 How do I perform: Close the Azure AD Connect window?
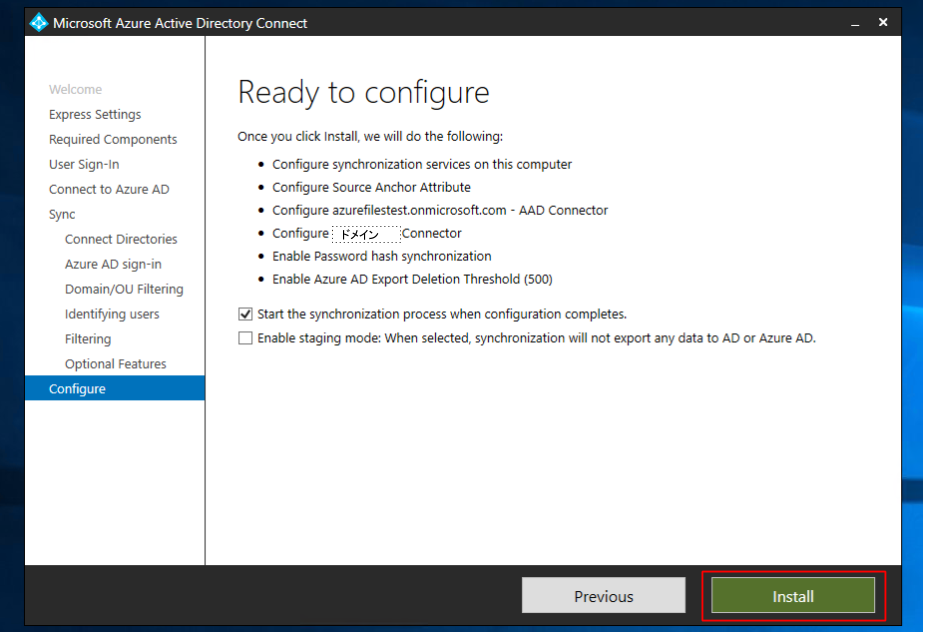[x=883, y=22]
